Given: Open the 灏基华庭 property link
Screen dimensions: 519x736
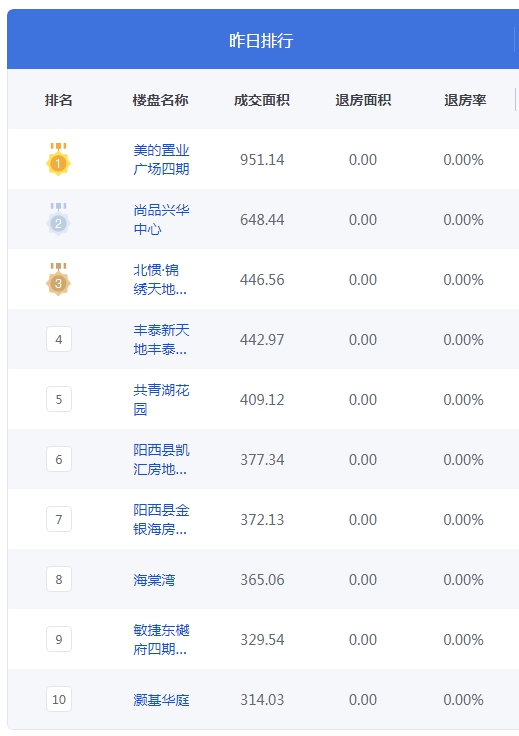Looking at the screenshot, I should [x=161, y=700].
